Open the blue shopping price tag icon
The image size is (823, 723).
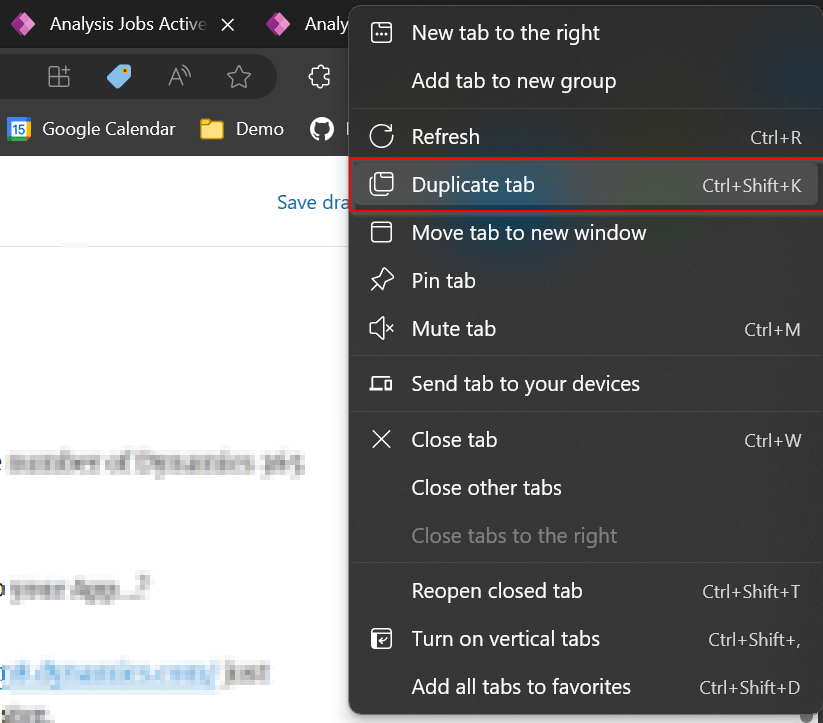click(119, 77)
